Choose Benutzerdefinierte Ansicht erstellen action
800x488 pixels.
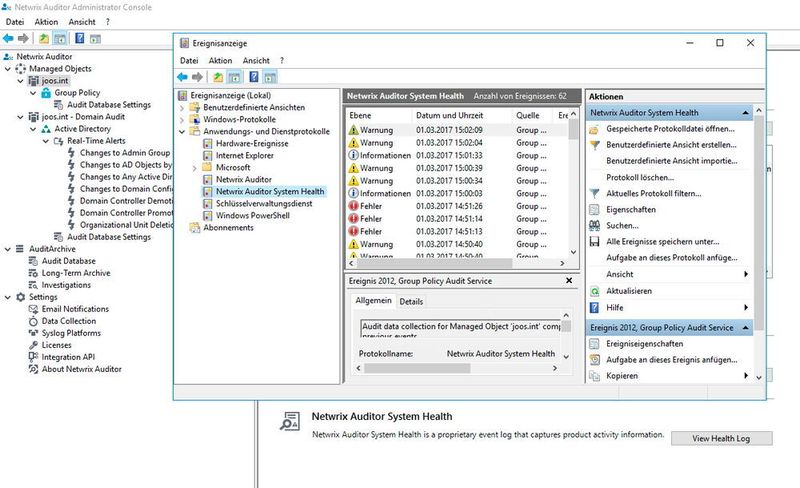[671, 145]
